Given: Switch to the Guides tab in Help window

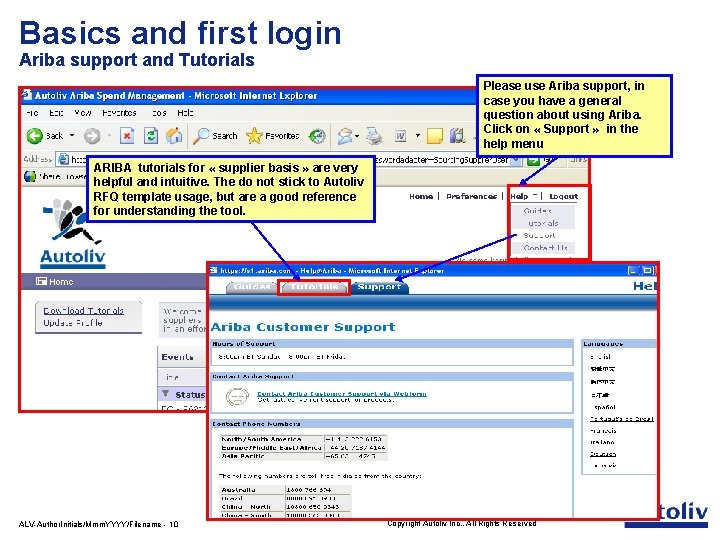Looking at the screenshot, I should tap(252, 287).
